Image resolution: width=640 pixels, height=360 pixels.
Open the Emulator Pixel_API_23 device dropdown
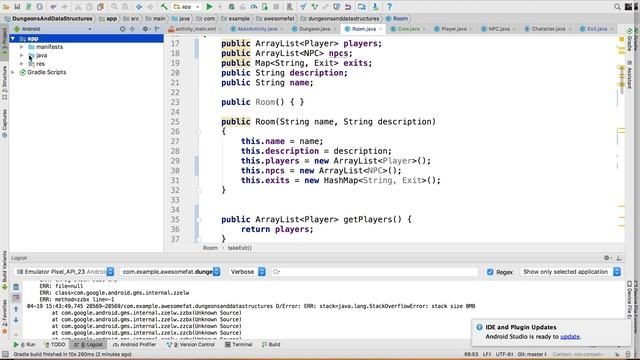64,272
